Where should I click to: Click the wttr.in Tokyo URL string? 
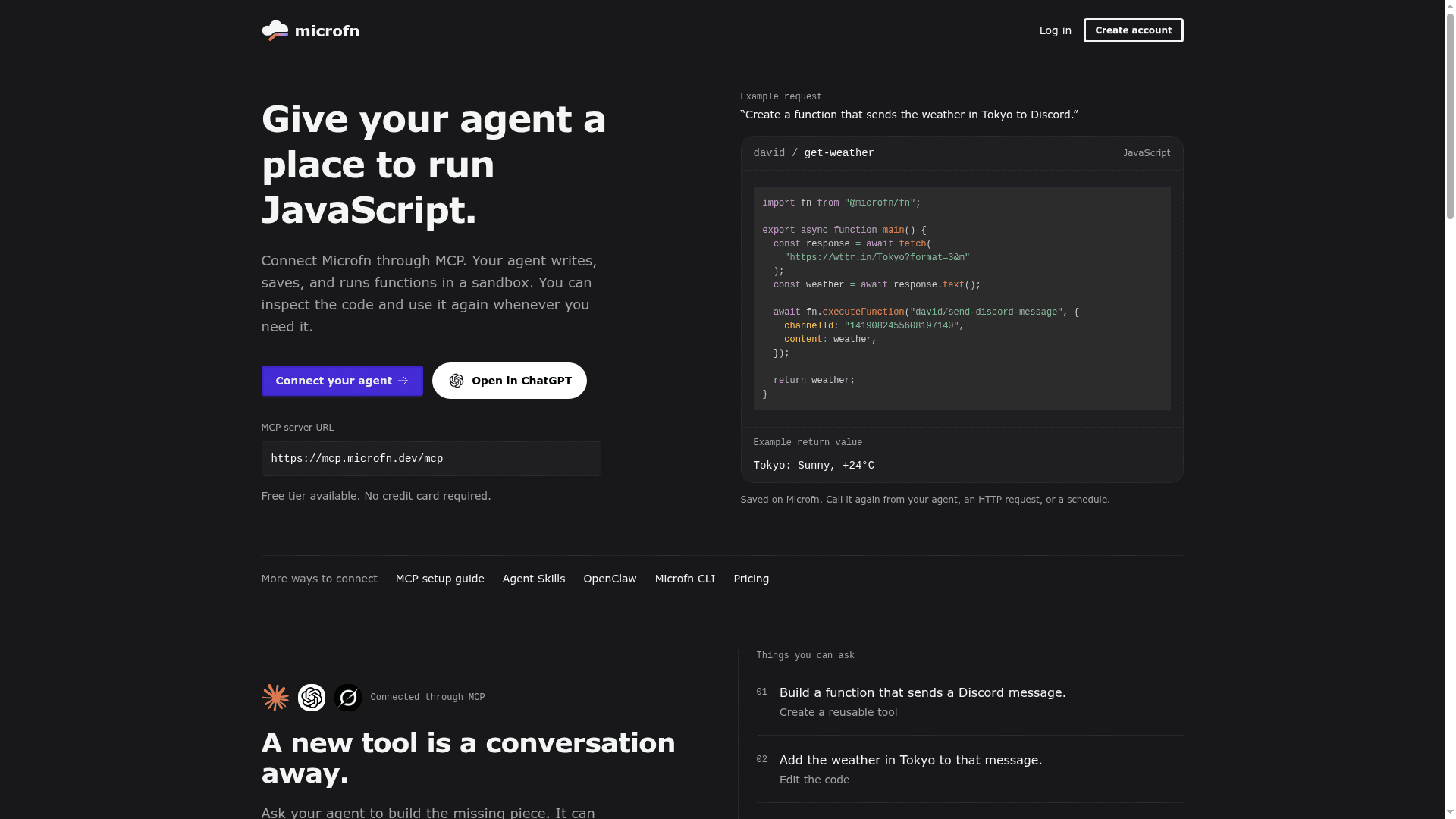pyautogui.click(x=877, y=258)
